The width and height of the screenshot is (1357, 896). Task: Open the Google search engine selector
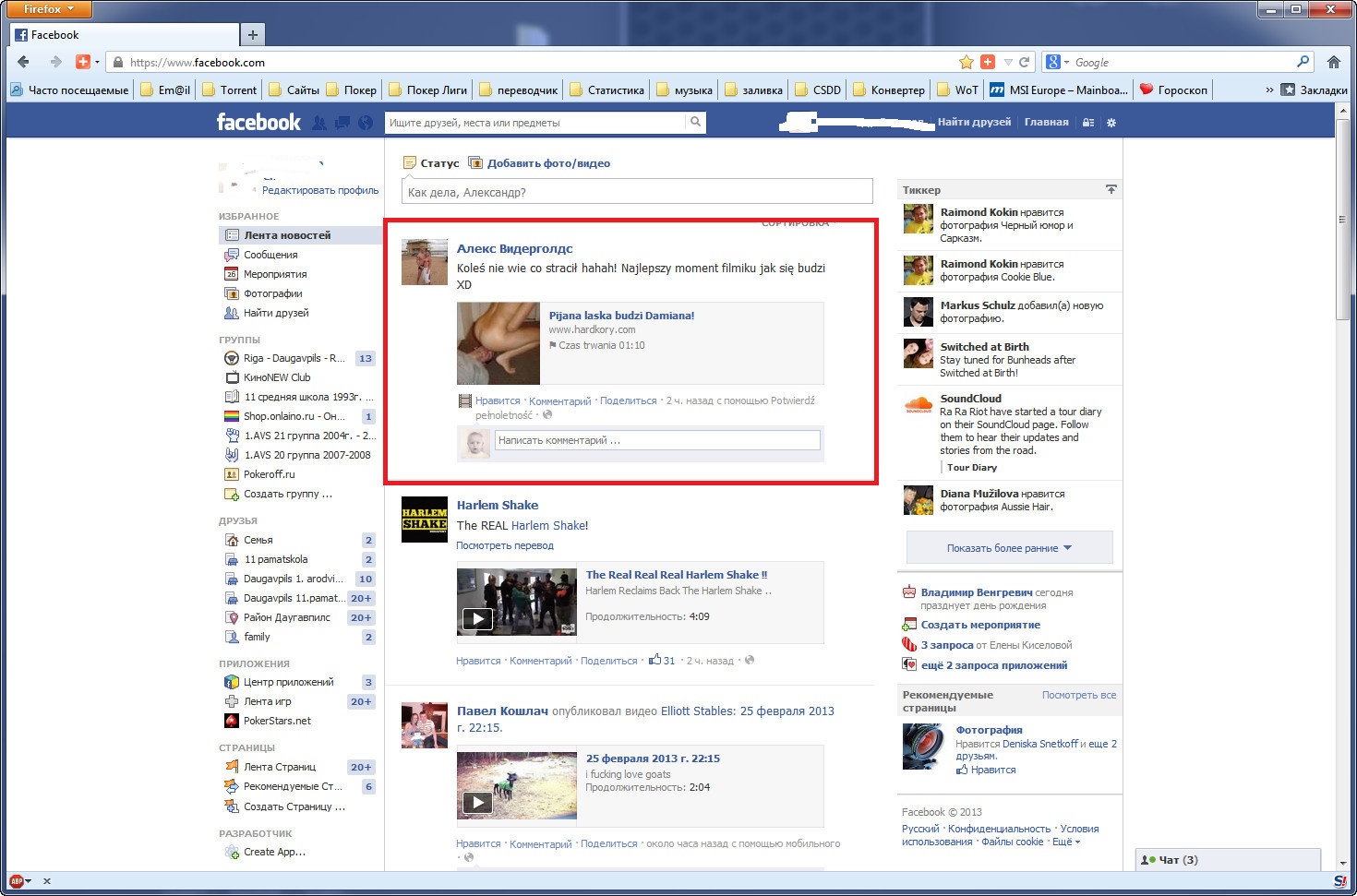point(1058,62)
